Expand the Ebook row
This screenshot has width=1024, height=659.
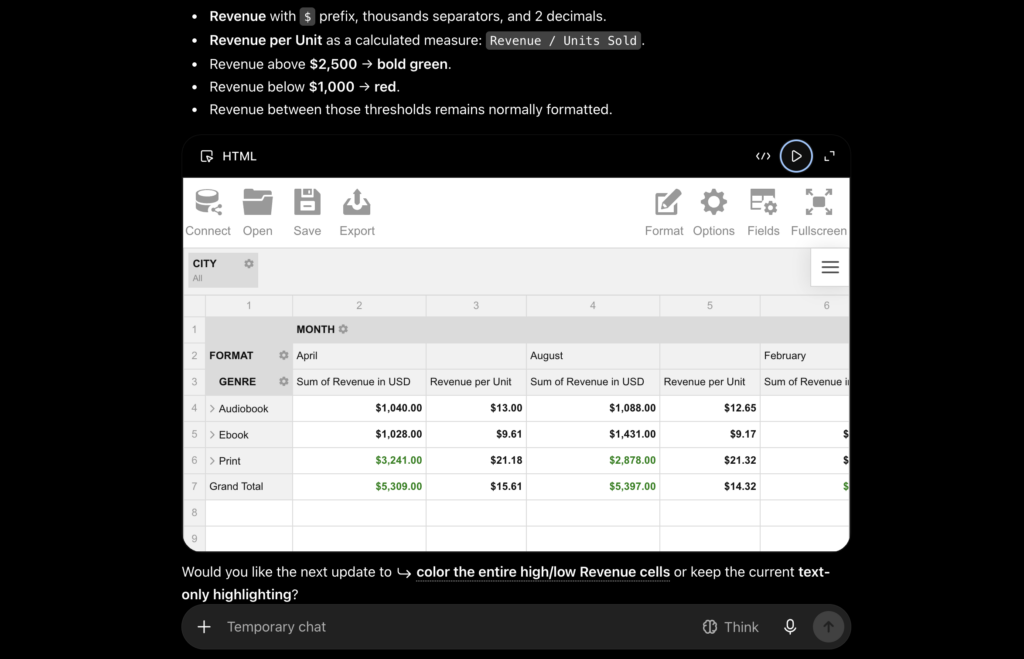pos(212,434)
